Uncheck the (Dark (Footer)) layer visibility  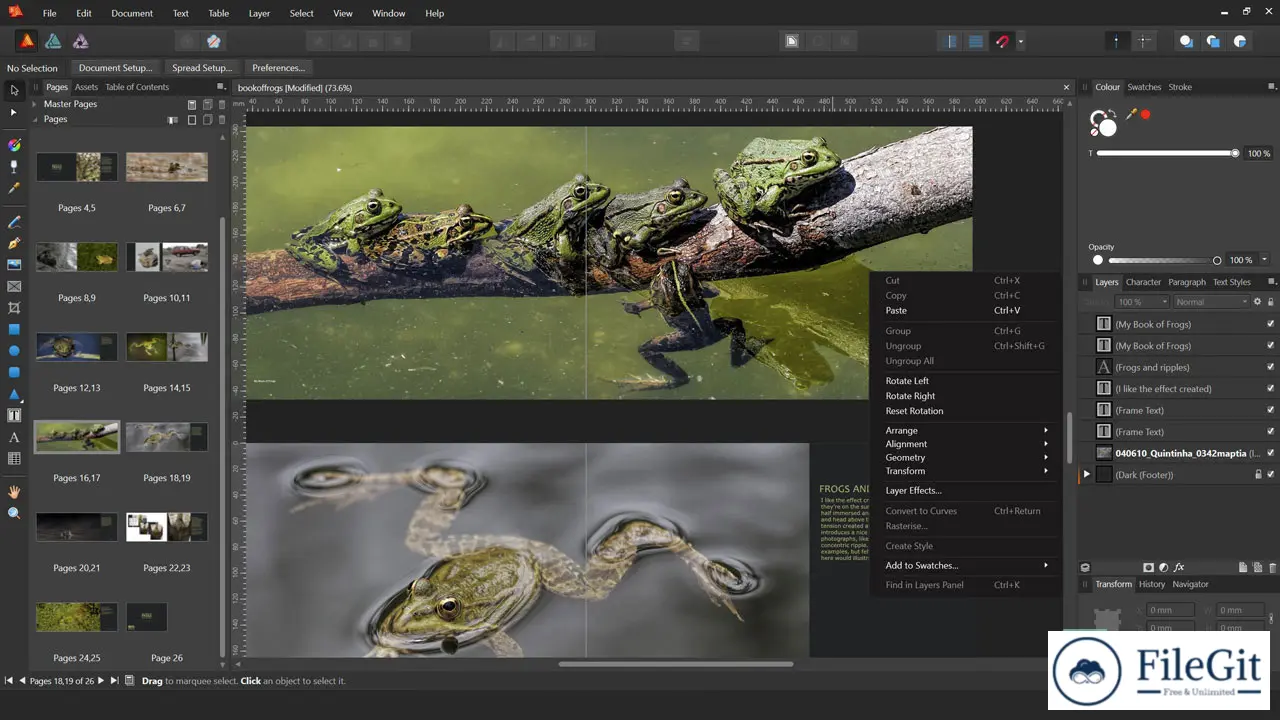1270,475
